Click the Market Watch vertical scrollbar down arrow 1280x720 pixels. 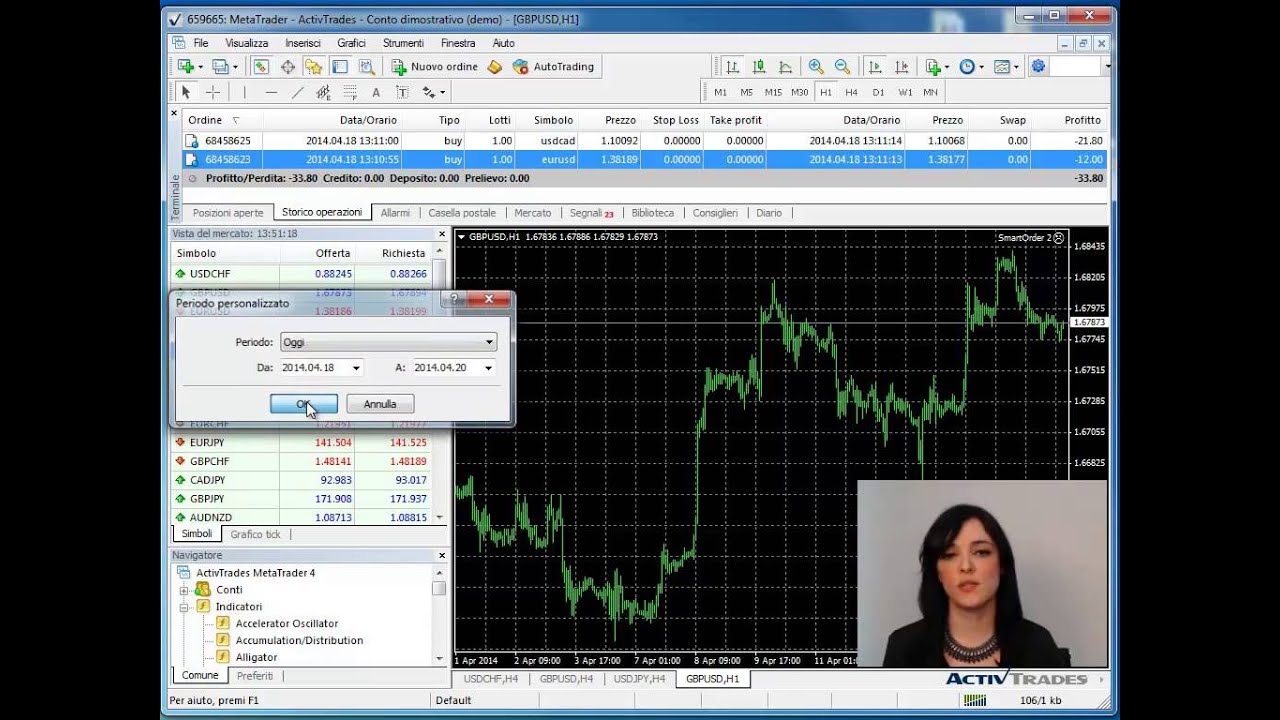(x=439, y=517)
